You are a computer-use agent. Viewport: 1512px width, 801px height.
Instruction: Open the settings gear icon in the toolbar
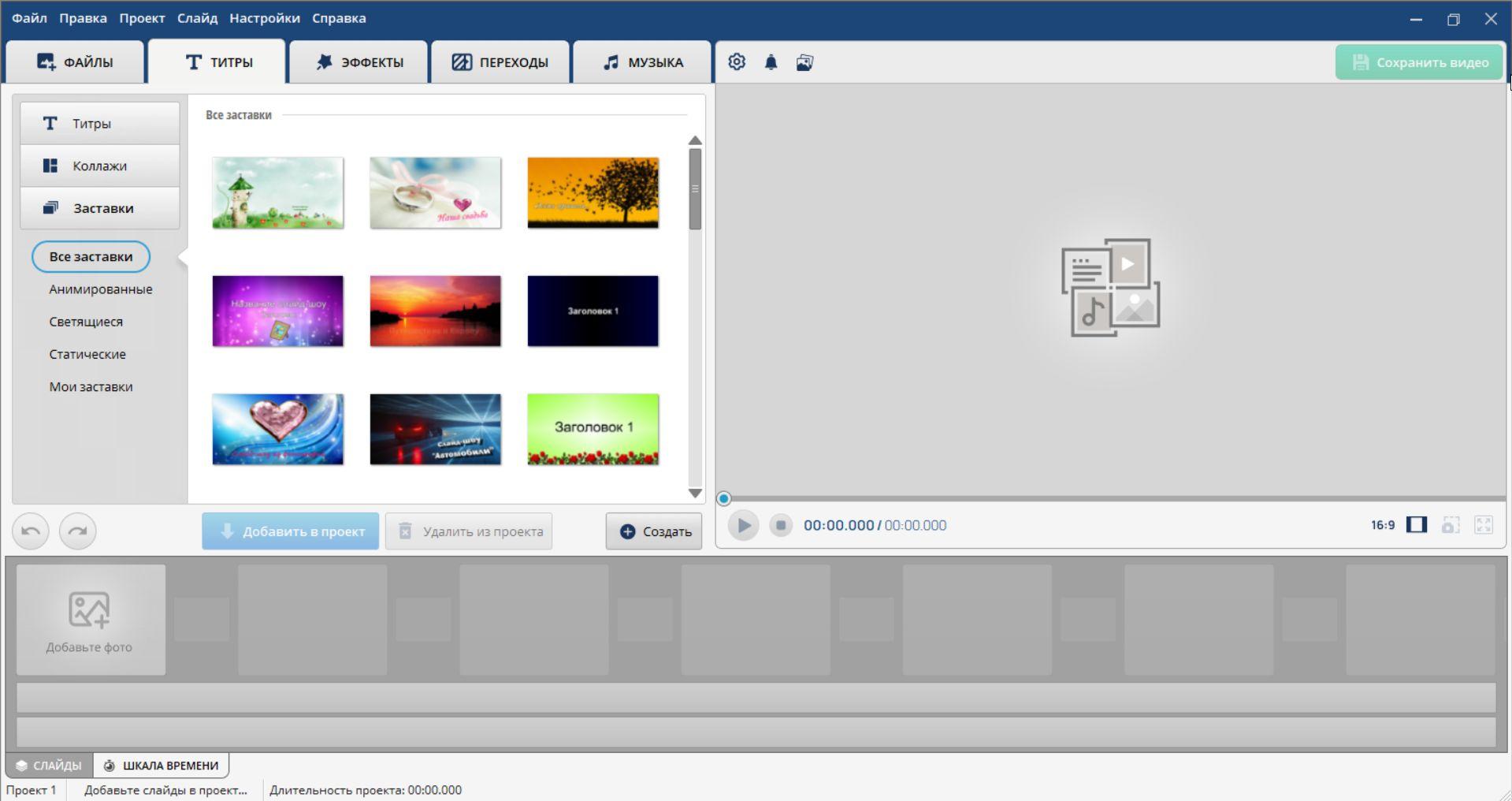[x=737, y=62]
